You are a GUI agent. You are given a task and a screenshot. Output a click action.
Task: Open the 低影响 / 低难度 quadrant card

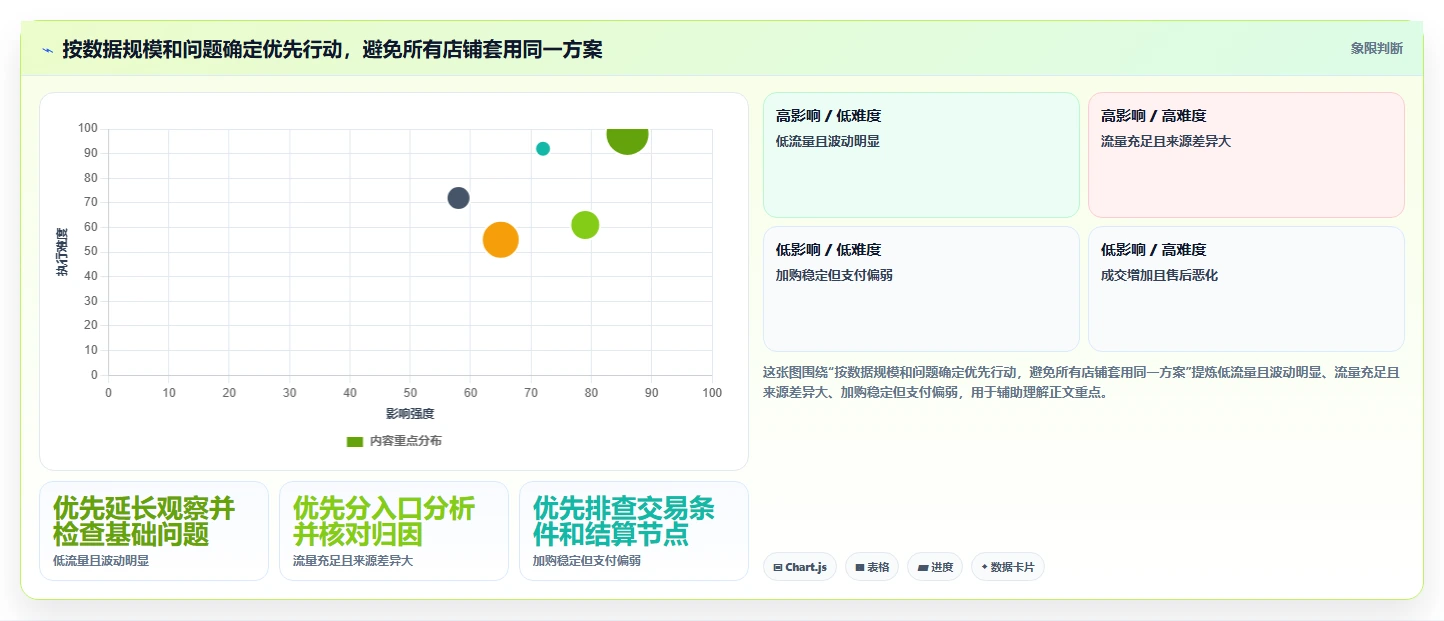921,289
